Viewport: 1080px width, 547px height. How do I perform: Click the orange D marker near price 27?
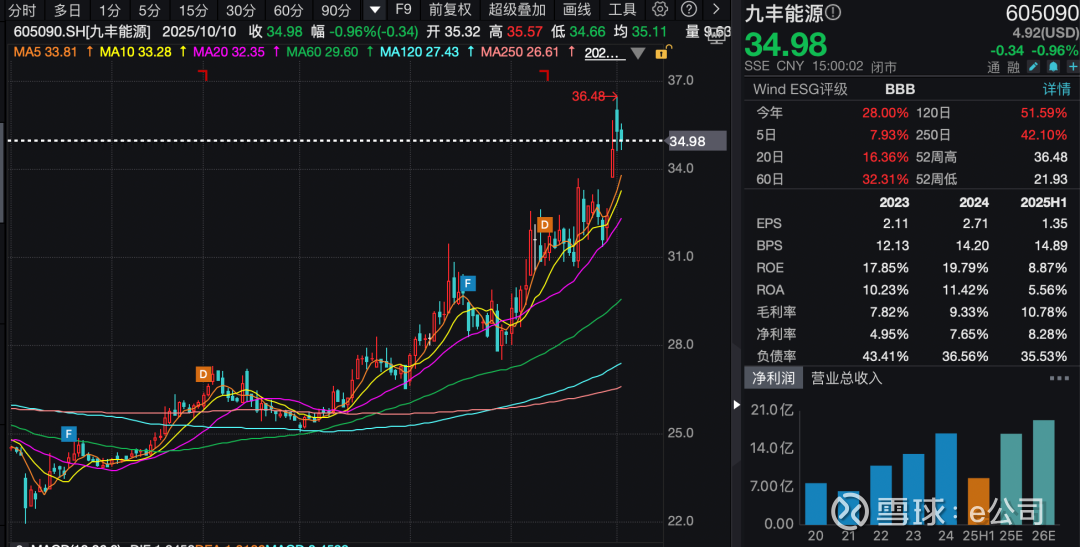[x=203, y=374]
